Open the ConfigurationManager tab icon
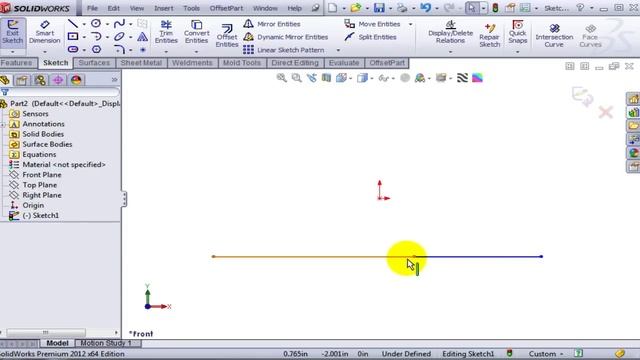This screenshot has width=640, height=360. tap(40, 80)
